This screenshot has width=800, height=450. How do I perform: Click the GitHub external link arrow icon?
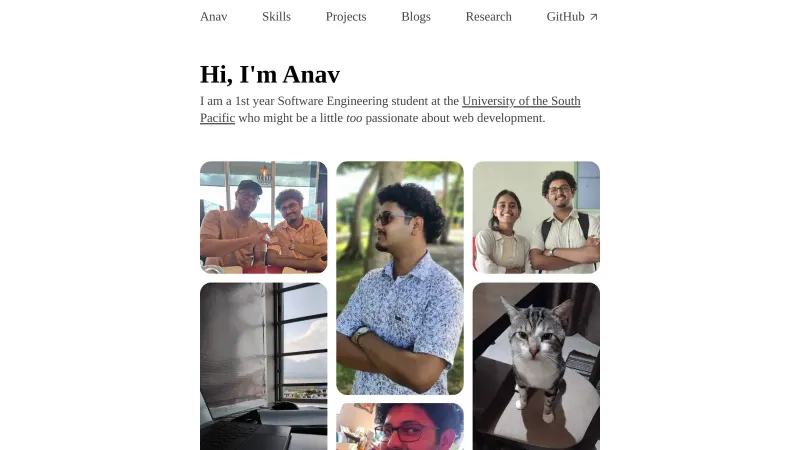(593, 17)
